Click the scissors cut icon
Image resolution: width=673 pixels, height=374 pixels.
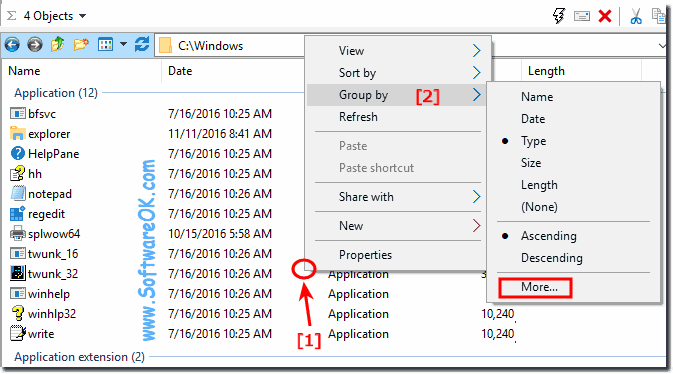(x=636, y=16)
